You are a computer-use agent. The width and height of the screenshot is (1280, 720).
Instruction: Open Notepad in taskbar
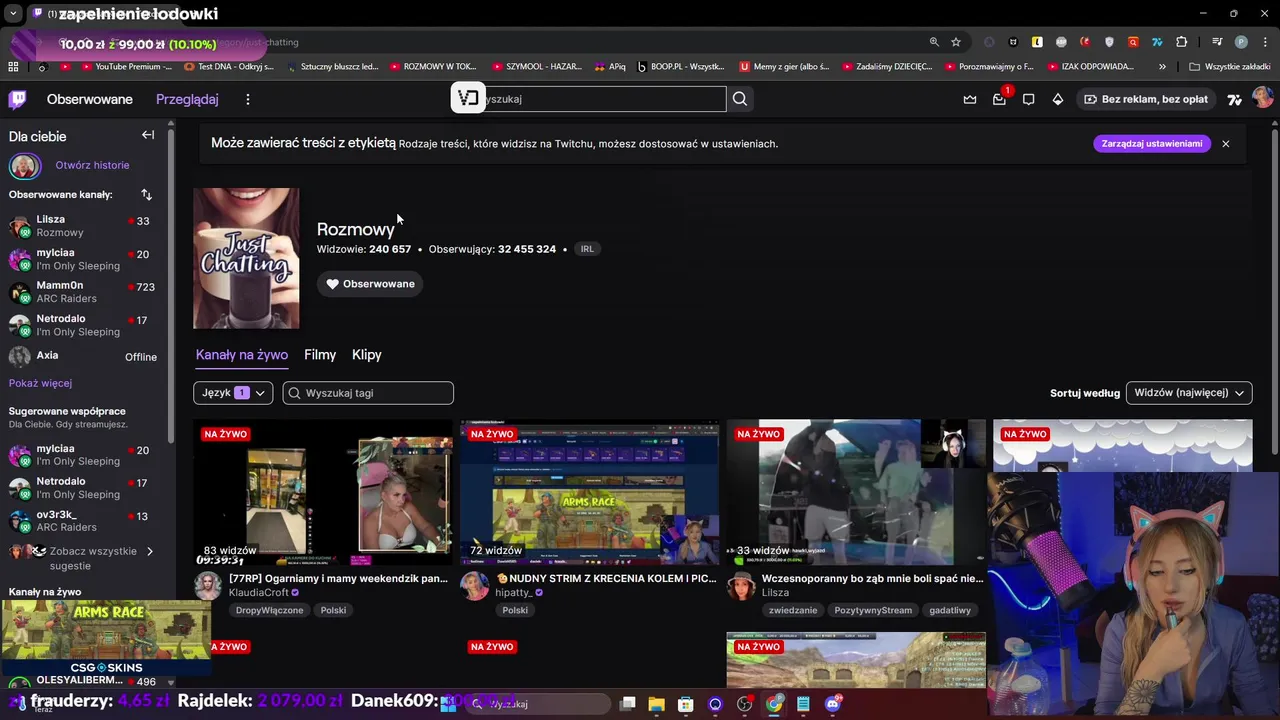(803, 704)
